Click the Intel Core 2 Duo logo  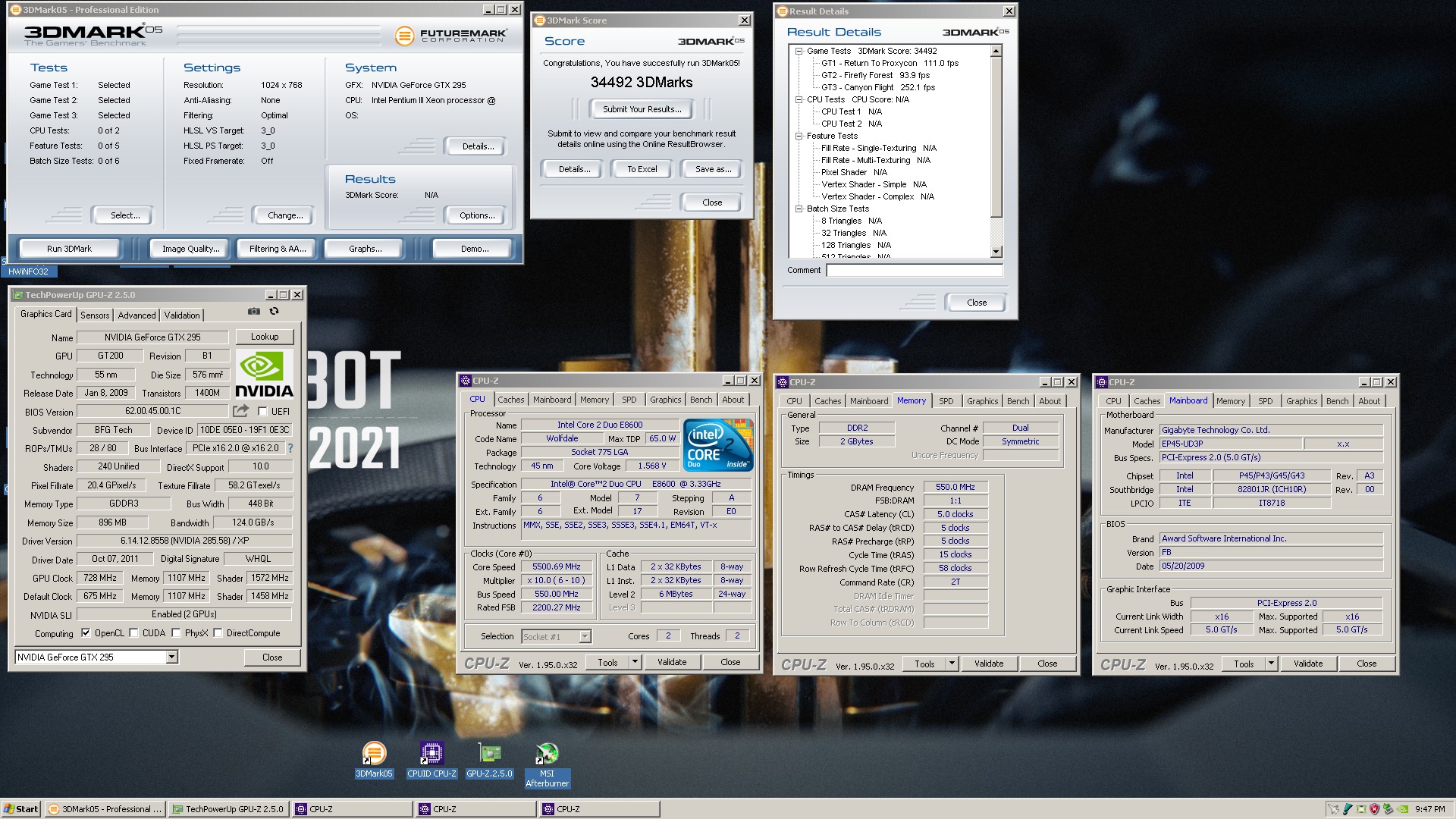pos(717,444)
